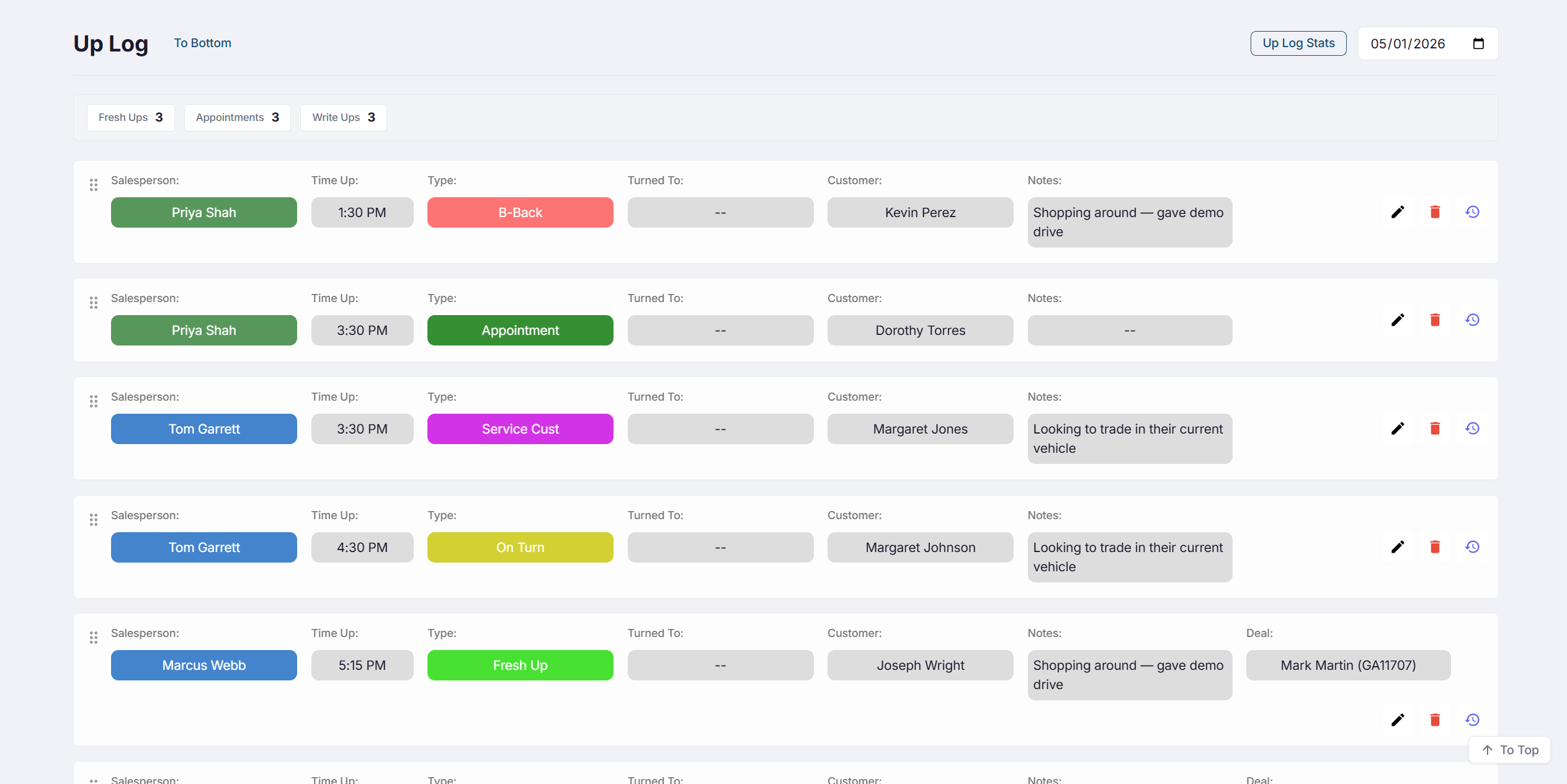
Task: Trash the Margaret Johnson entry
Action: coord(1435,547)
